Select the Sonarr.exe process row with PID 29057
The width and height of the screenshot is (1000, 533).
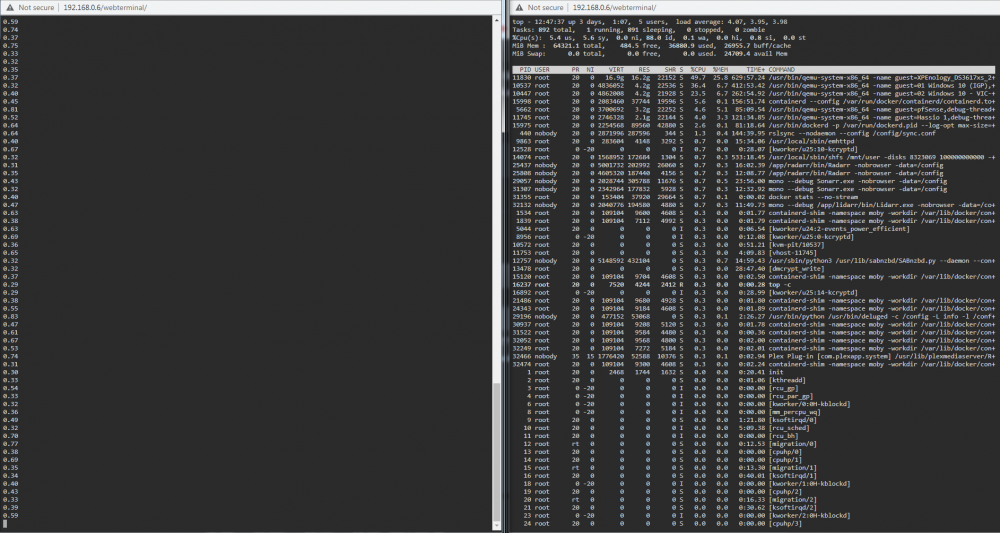(x=753, y=181)
